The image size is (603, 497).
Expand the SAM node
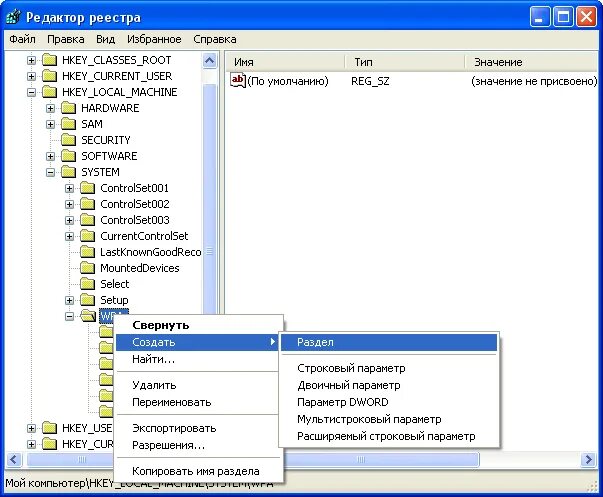click(50, 124)
